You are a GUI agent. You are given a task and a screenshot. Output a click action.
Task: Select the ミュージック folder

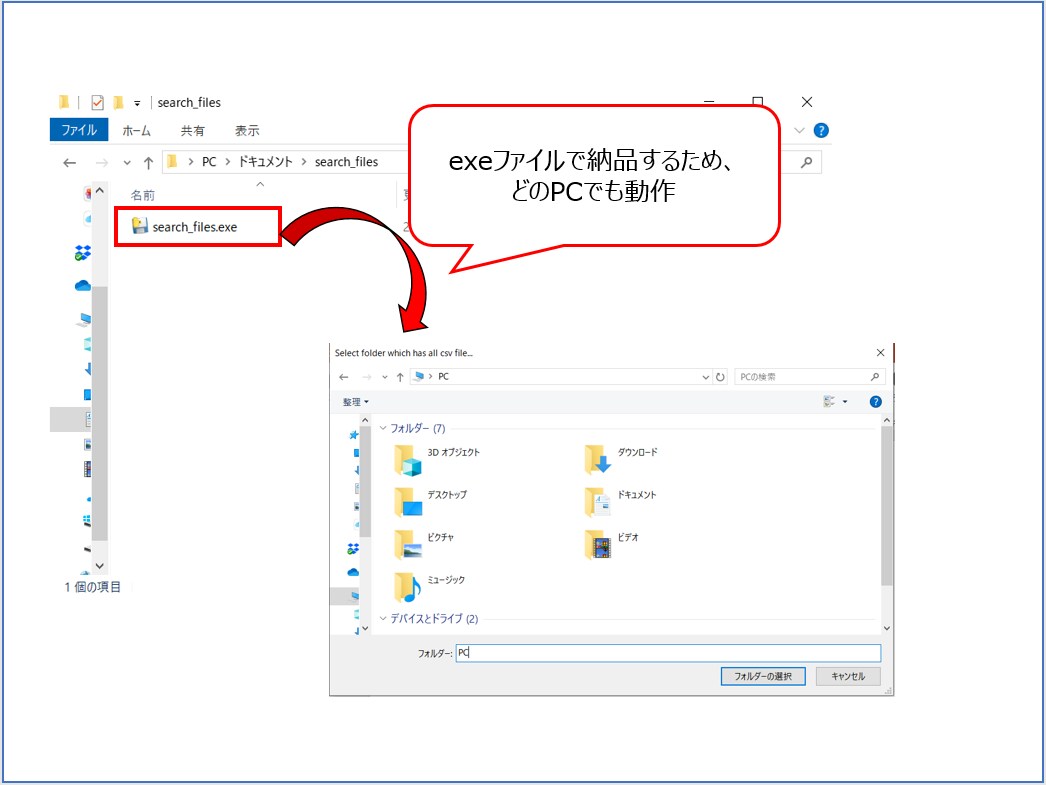(x=430, y=587)
